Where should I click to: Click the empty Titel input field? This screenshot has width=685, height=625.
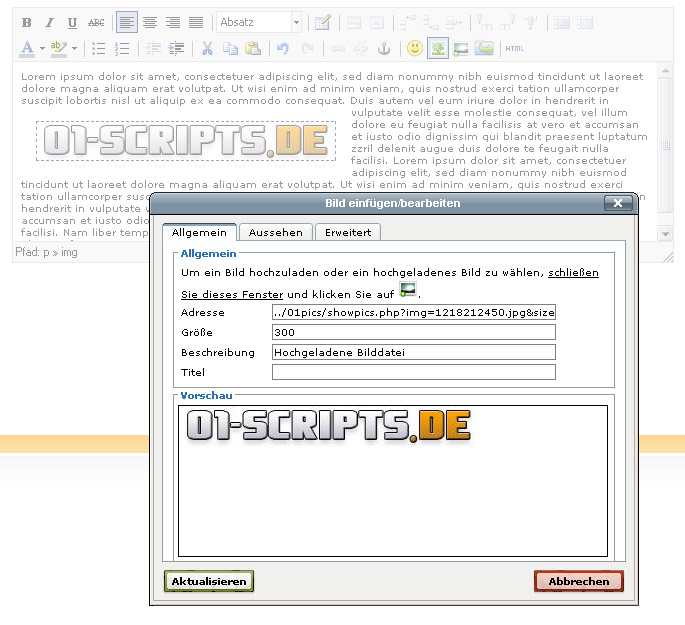click(414, 372)
